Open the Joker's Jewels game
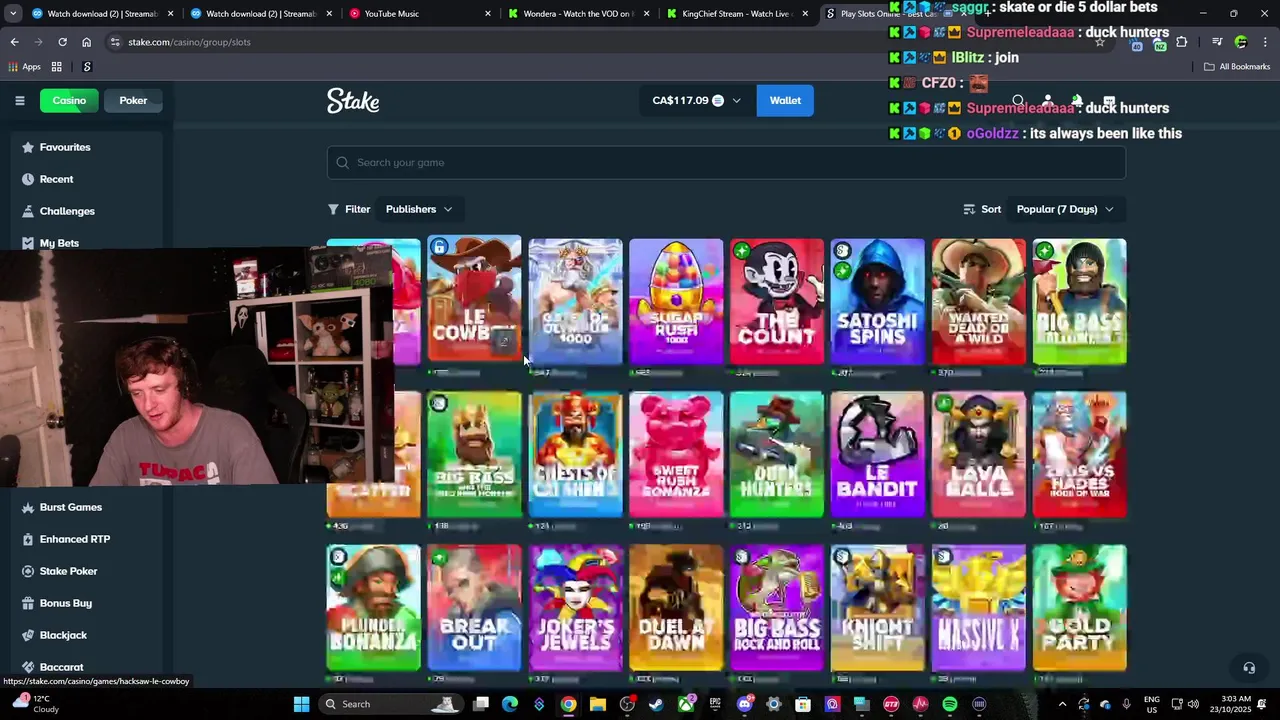The height and width of the screenshot is (720, 1280). coord(575,607)
